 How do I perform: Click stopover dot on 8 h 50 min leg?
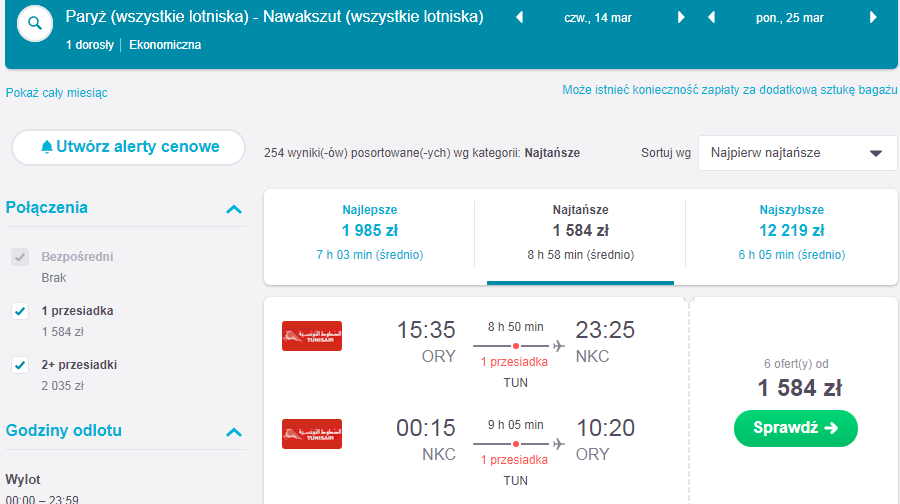click(516, 346)
